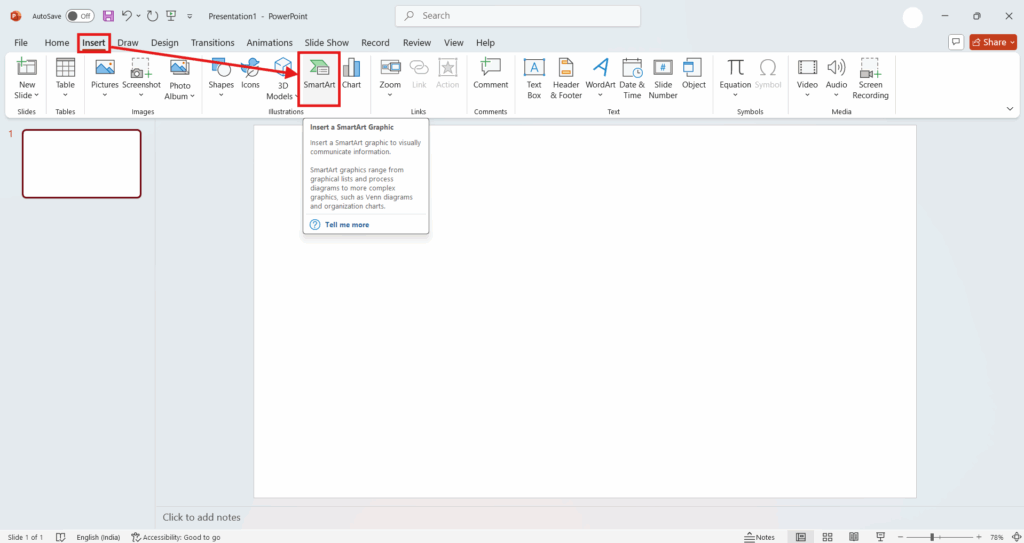Adjust the zoom slider in status bar
The height and width of the screenshot is (543, 1024).
click(932, 537)
